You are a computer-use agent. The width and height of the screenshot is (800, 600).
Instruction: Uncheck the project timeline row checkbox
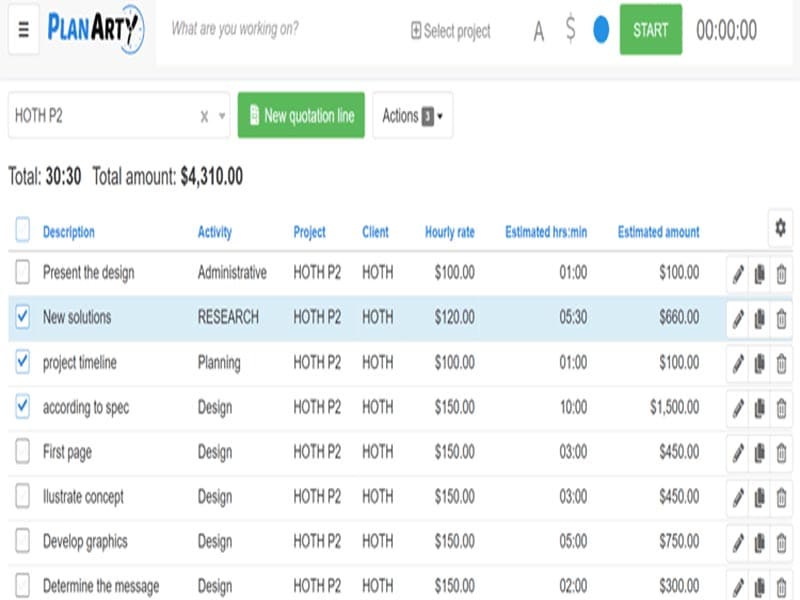click(22, 361)
